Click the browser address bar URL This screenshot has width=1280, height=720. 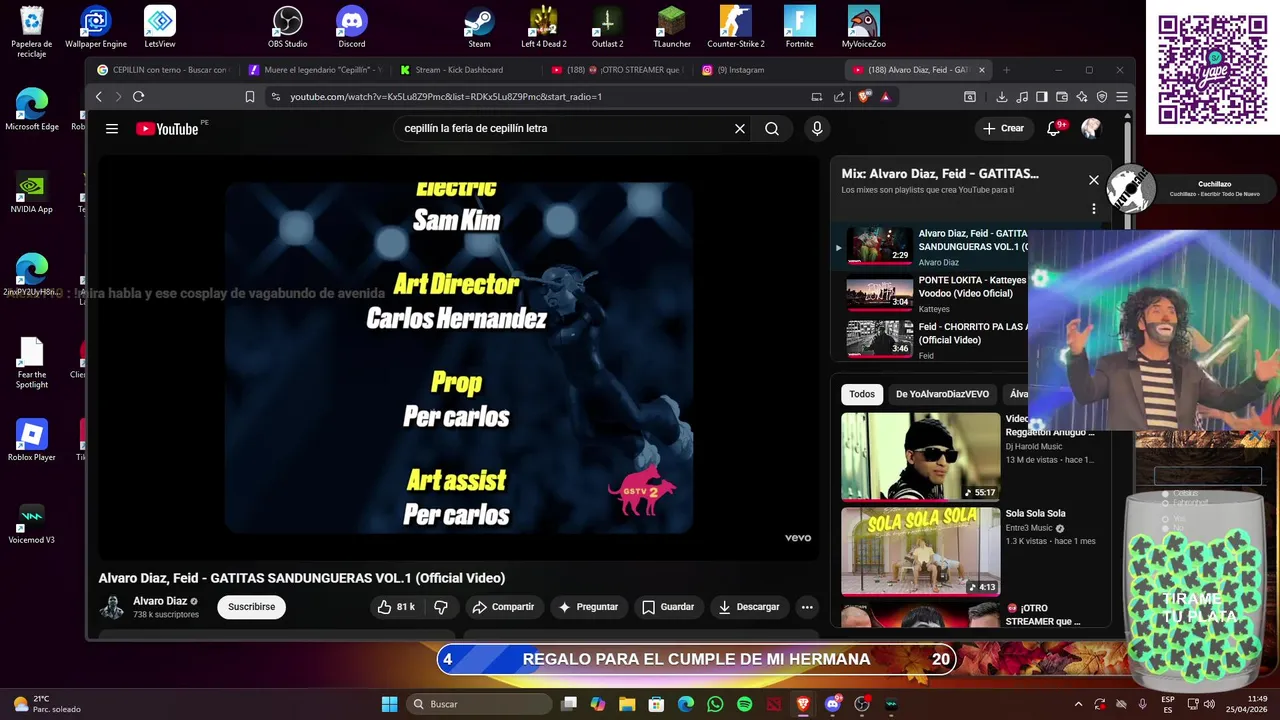point(446,97)
